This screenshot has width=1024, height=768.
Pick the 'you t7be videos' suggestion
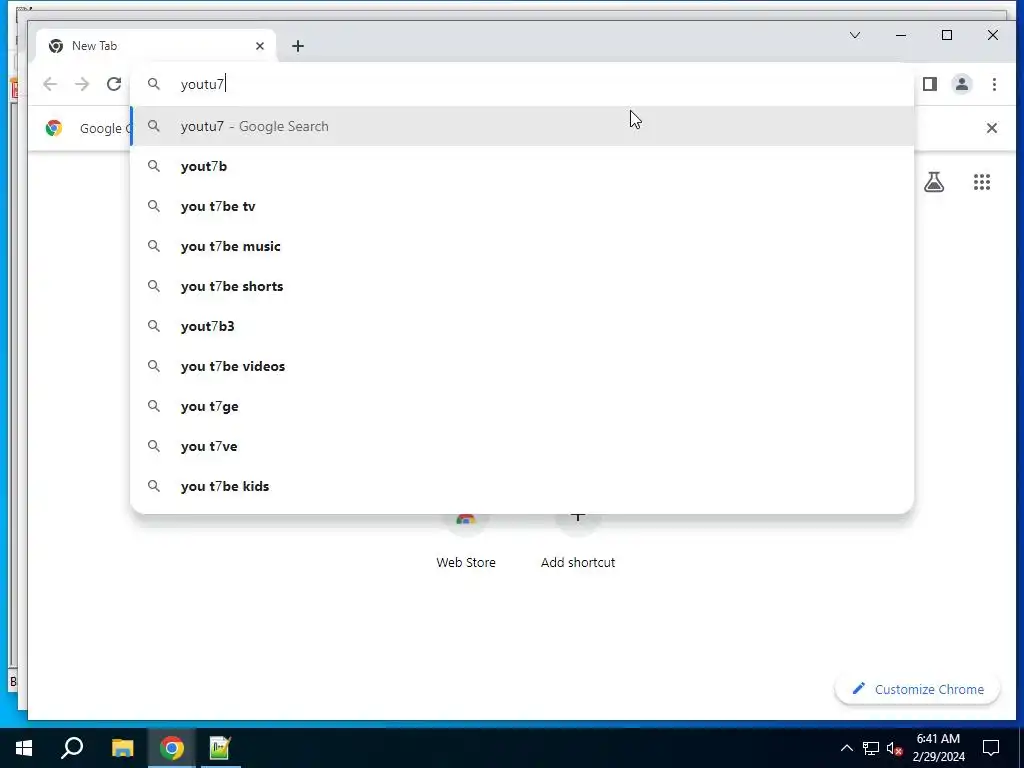(522, 366)
